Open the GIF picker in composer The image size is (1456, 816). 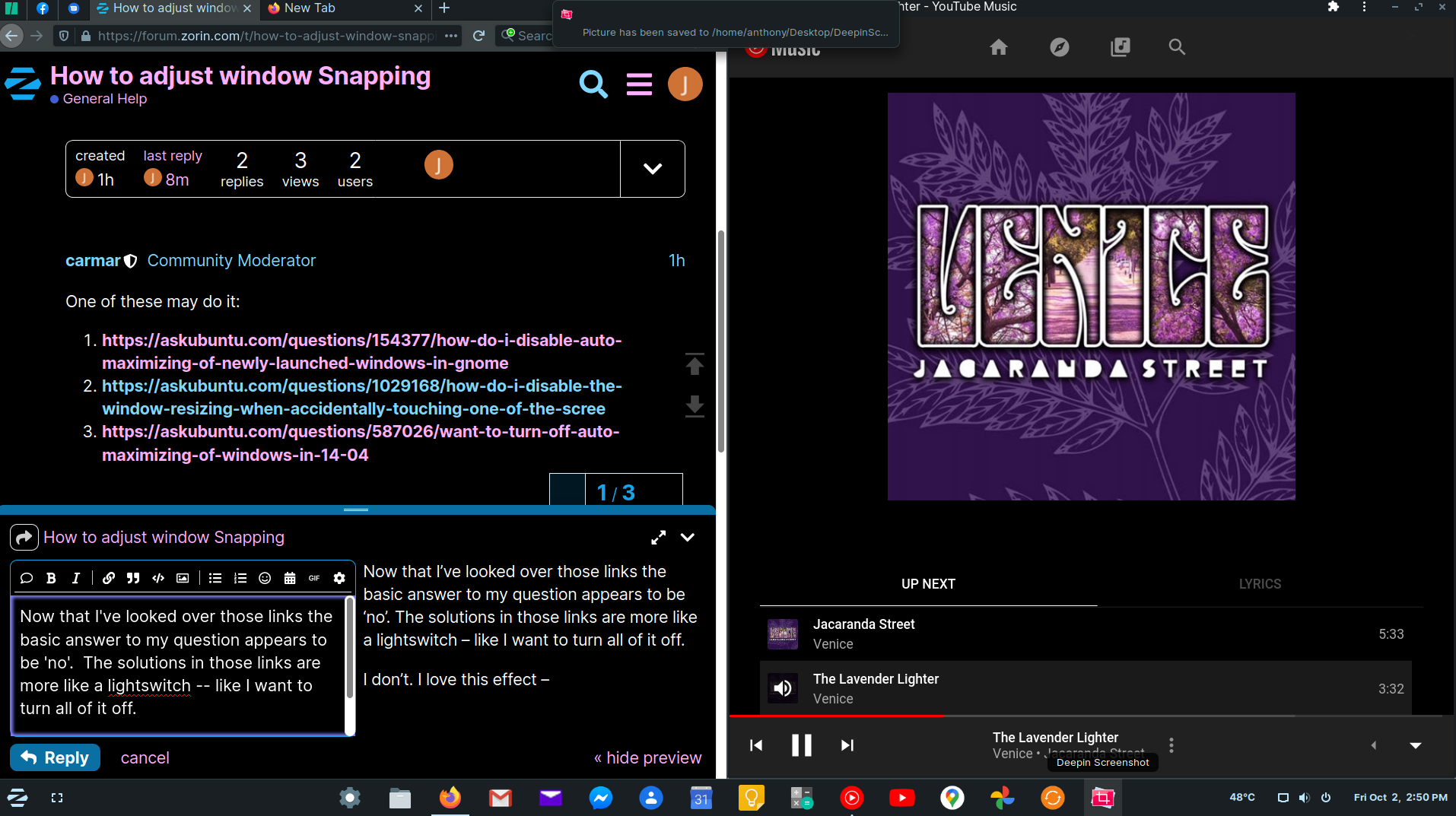coord(314,578)
